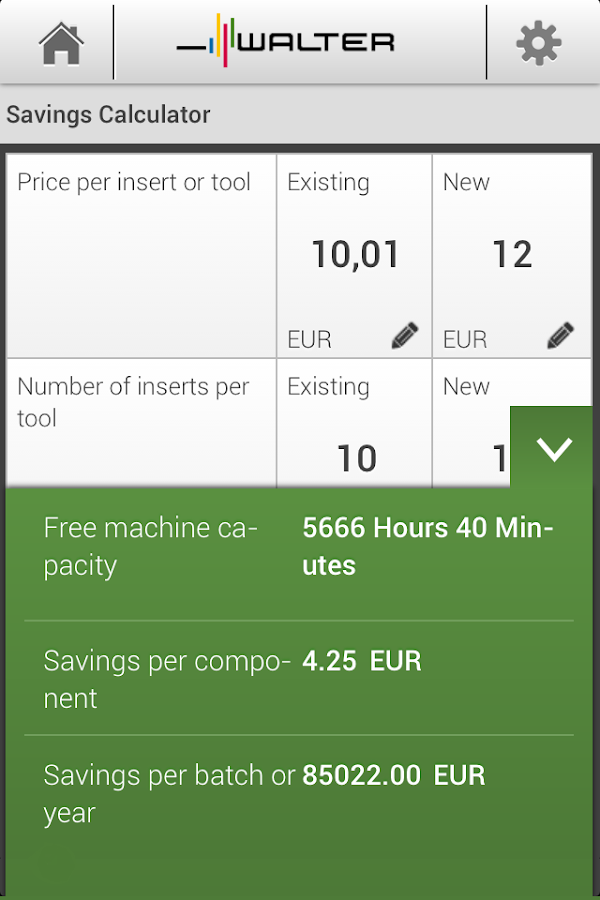Select the 'Price per insert or tool' row label
Image resolution: width=600 pixels, height=900 pixels.
click(x=134, y=183)
